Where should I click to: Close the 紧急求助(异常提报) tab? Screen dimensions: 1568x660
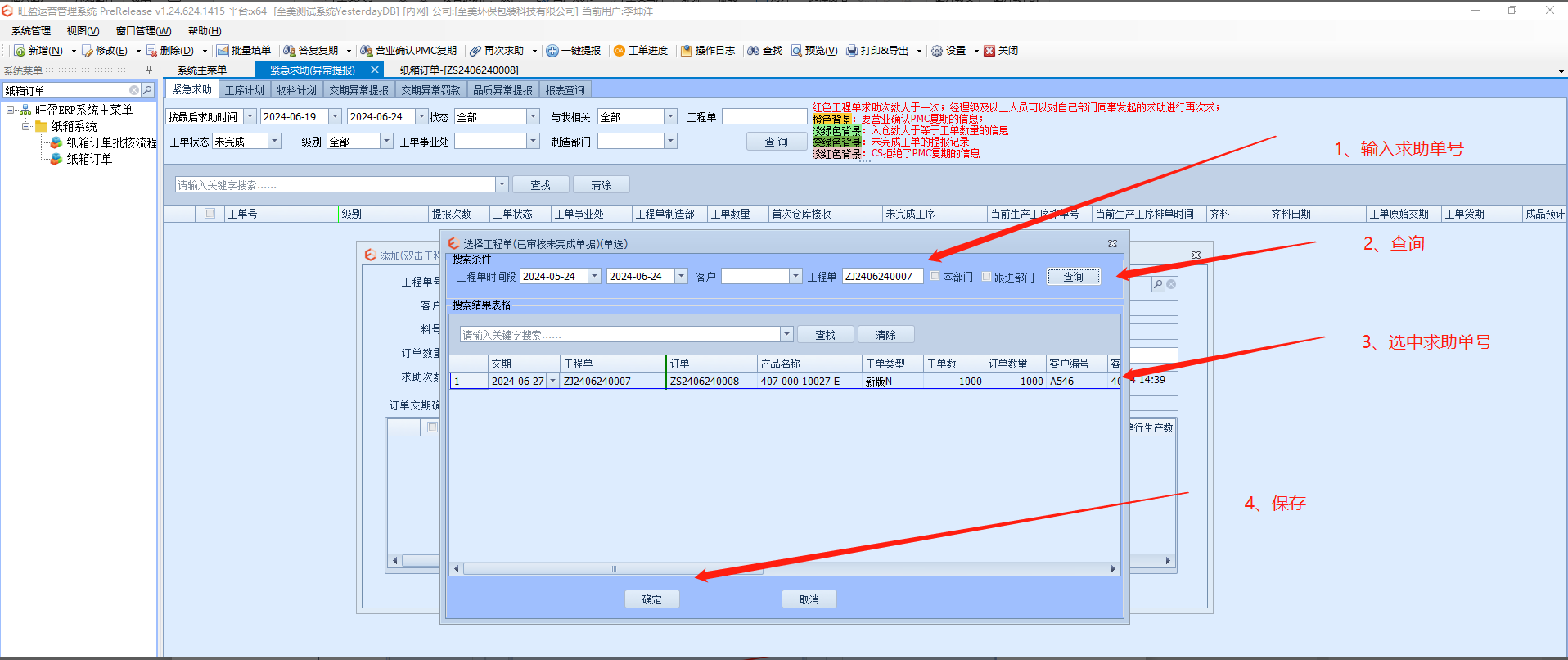[x=375, y=70]
